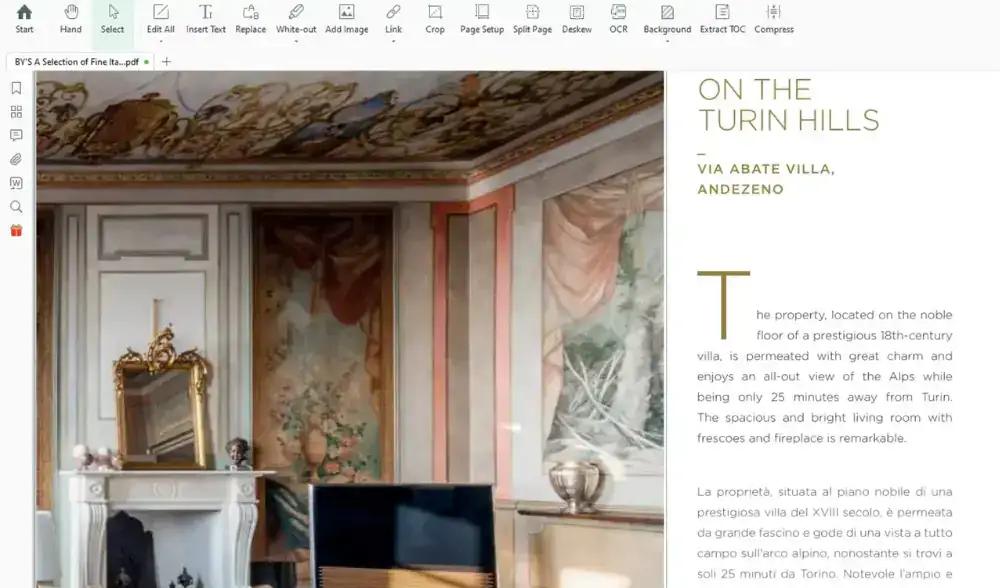Open the Replace text tool

pyautogui.click(x=250, y=18)
